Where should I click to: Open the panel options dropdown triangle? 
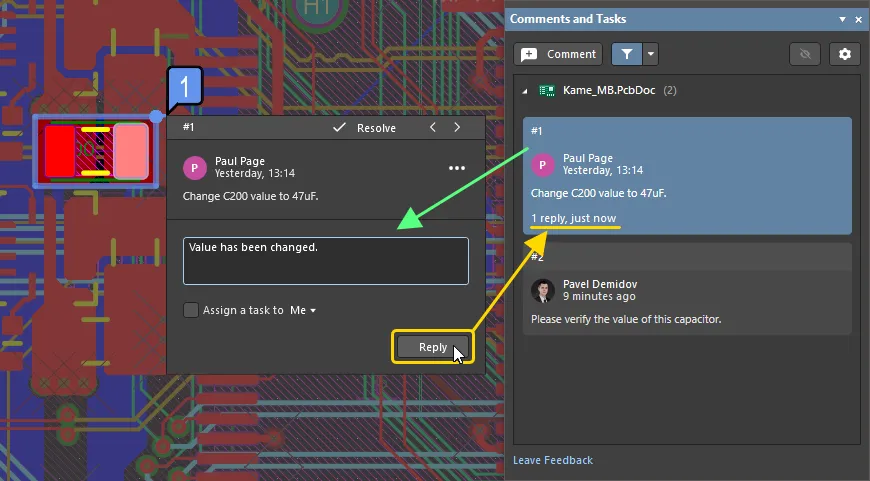(x=842, y=19)
